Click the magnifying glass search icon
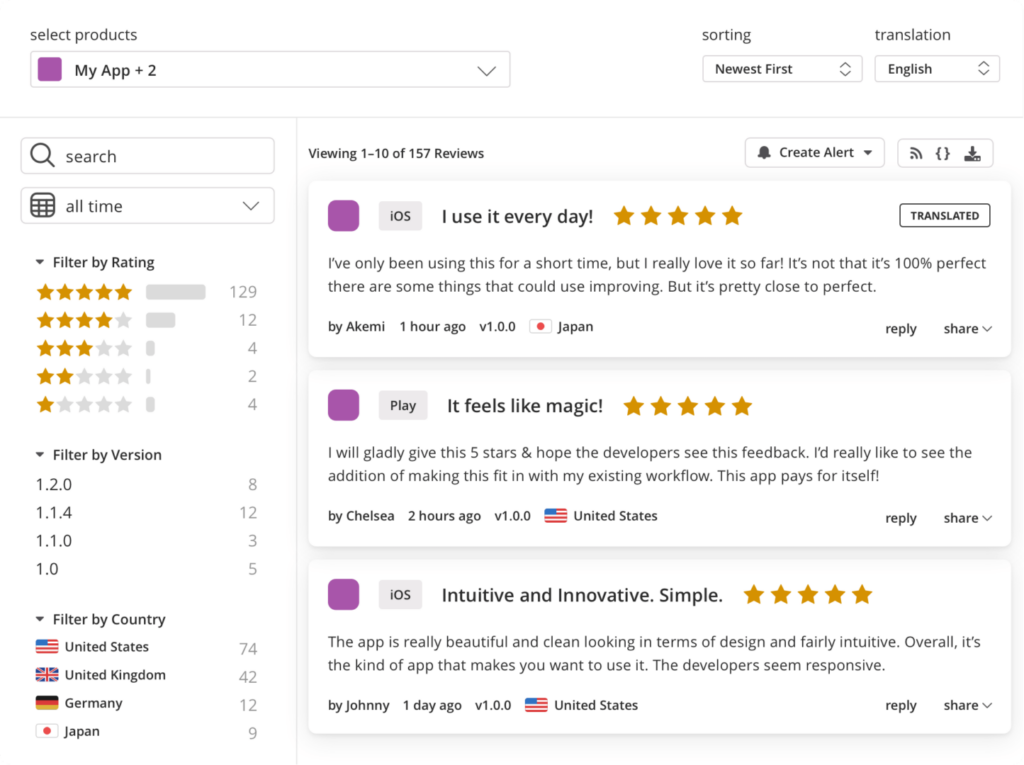This screenshot has width=1024, height=765. 42,156
